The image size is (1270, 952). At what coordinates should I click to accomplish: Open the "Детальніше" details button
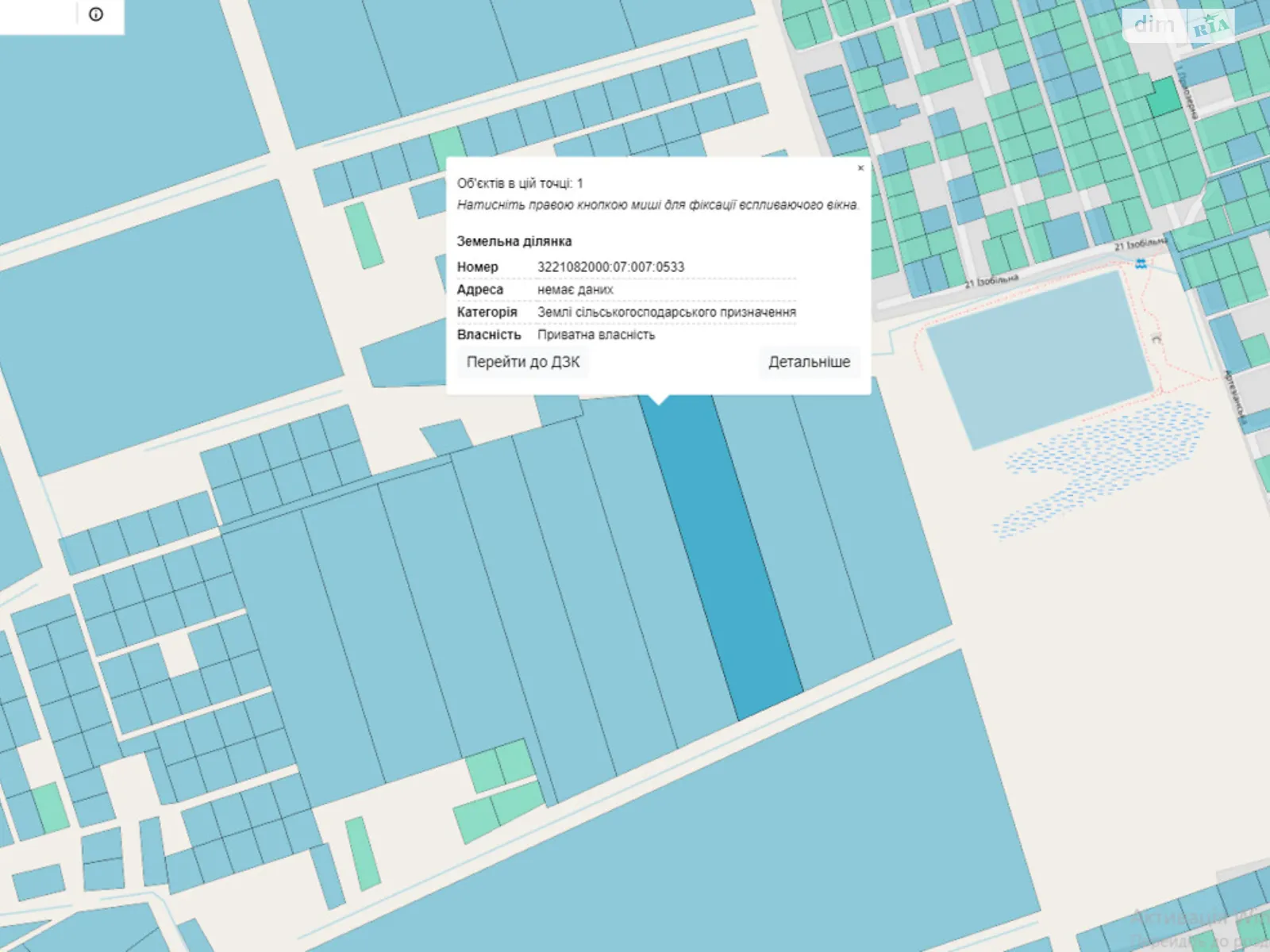tap(809, 363)
